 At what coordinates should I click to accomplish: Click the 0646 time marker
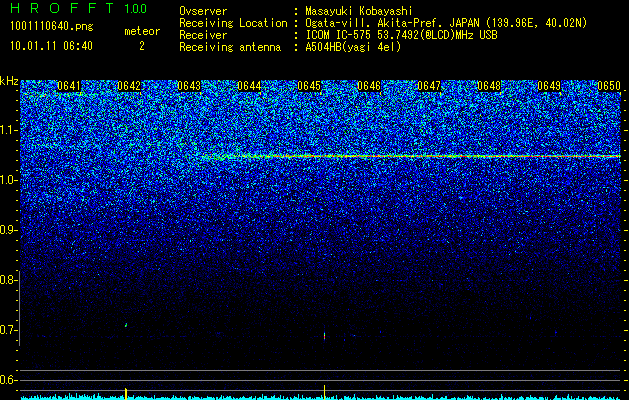point(369,86)
